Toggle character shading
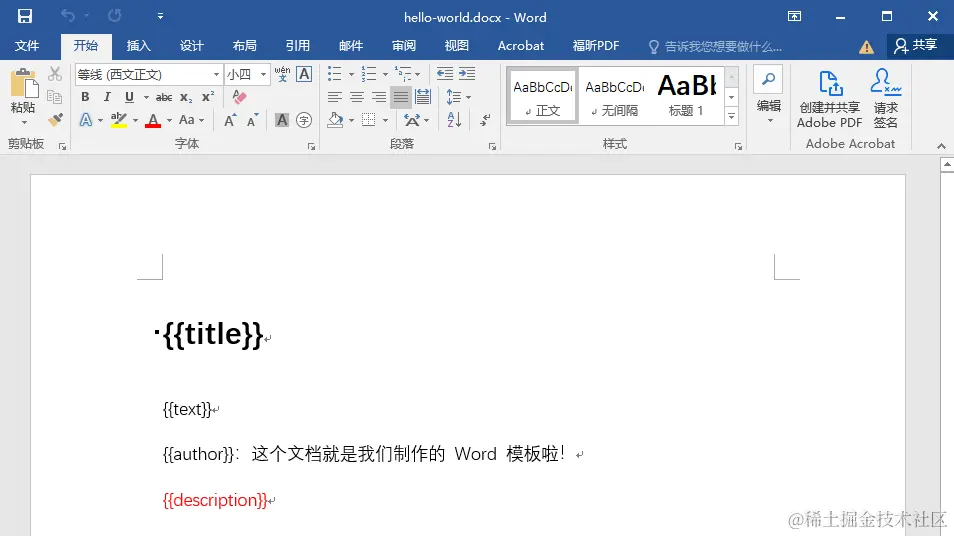954x536 pixels. click(282, 120)
